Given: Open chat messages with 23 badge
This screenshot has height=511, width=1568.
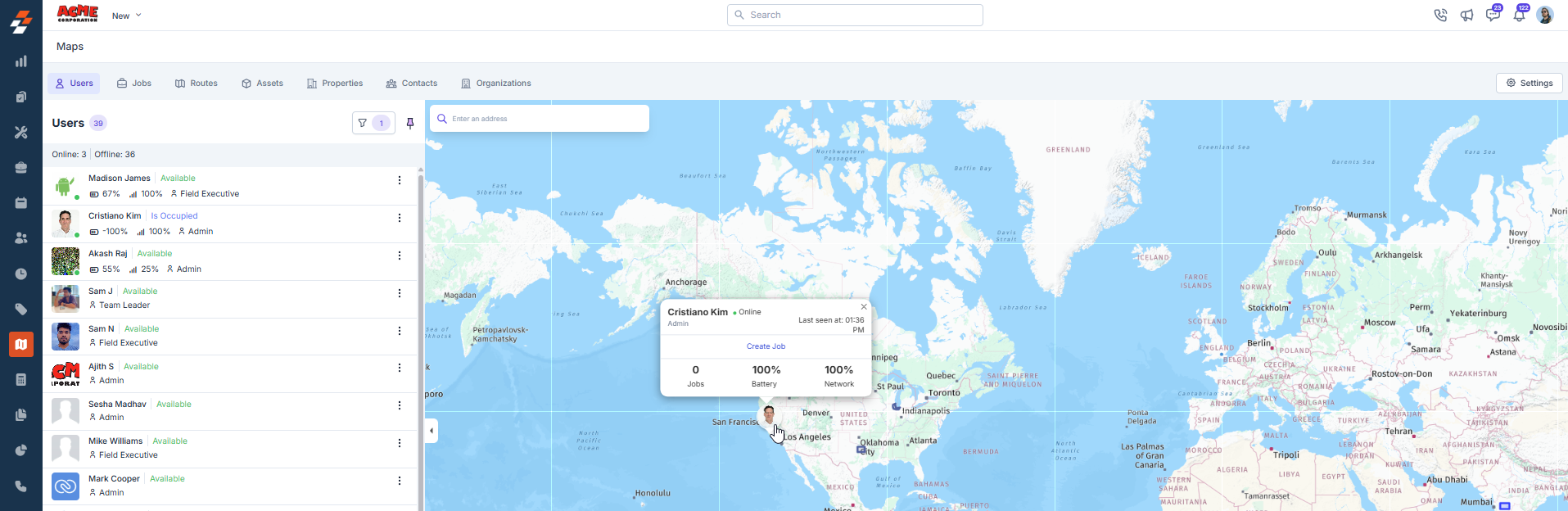Looking at the screenshot, I should (x=1493, y=14).
